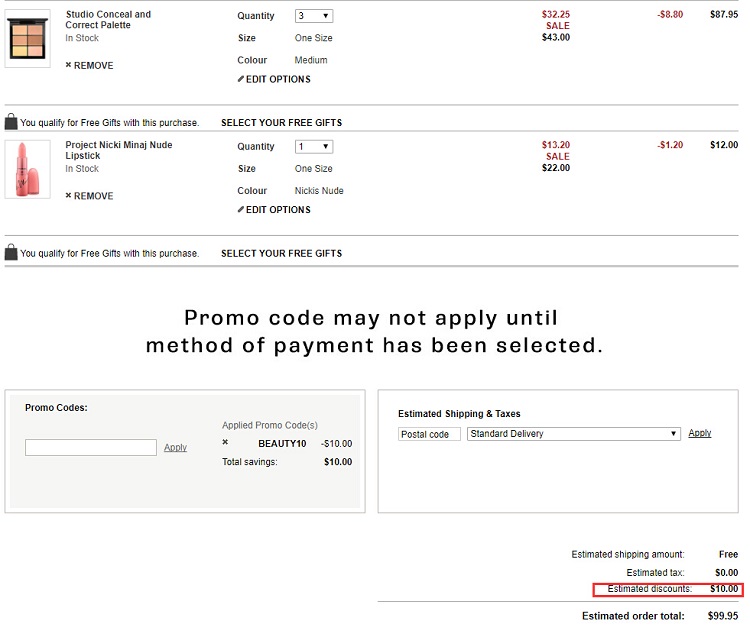Open the lipstick quantity dropdown
This screenshot has height=637, width=750.
click(314, 146)
